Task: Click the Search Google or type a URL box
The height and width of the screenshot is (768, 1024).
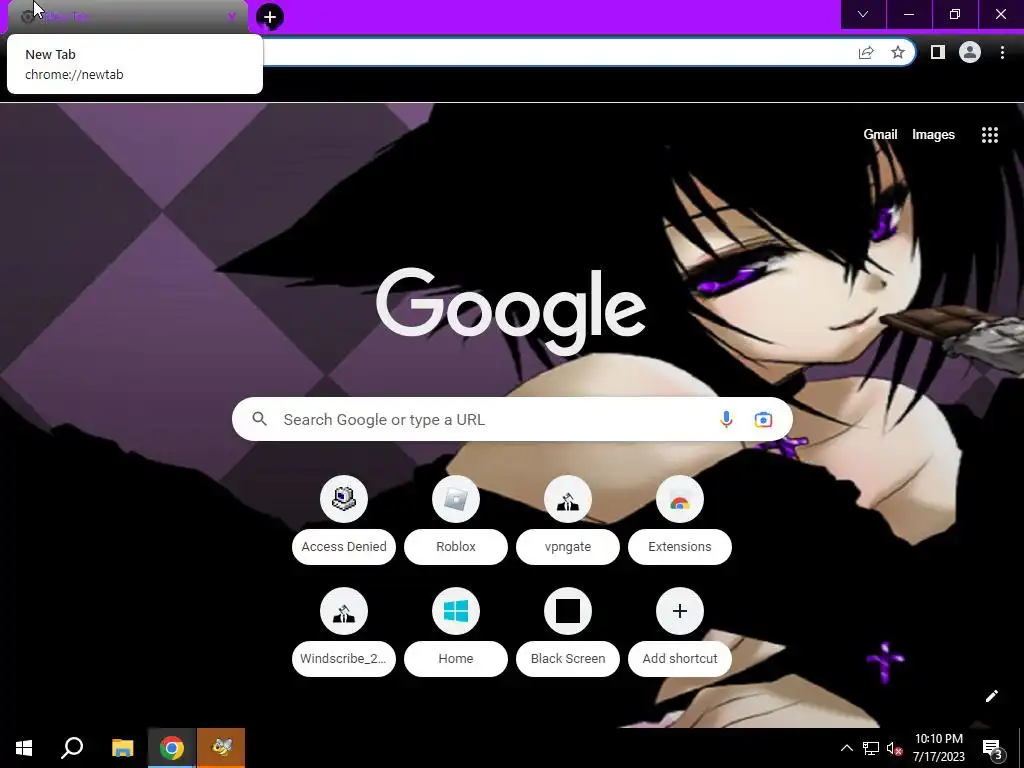Action: [x=512, y=419]
